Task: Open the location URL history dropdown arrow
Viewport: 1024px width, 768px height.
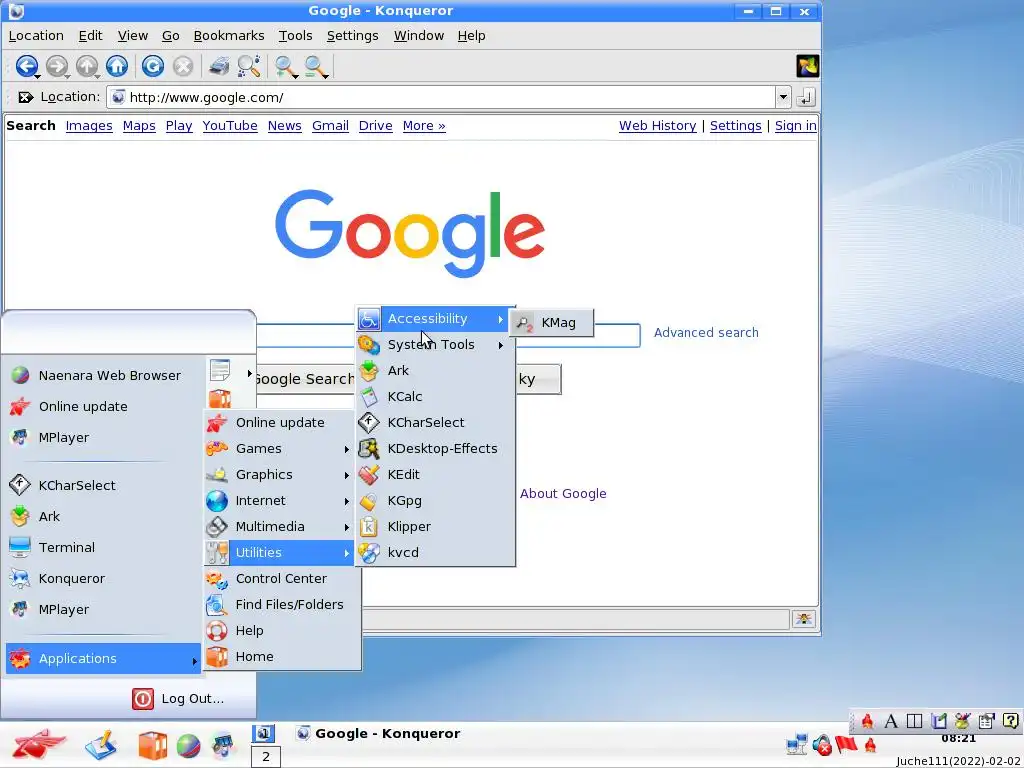Action: (783, 97)
